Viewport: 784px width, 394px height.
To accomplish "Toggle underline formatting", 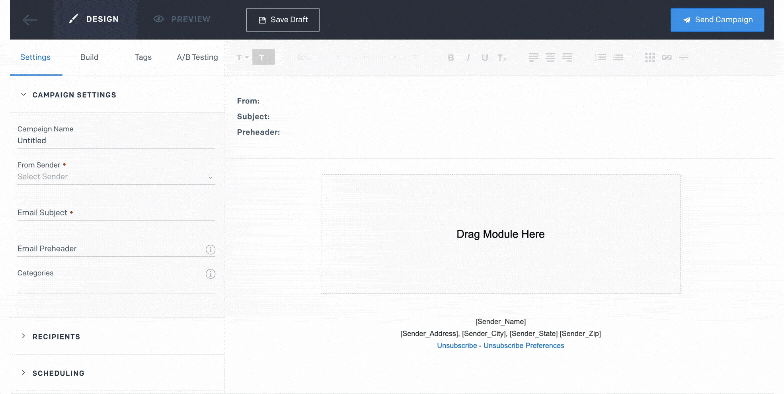I will 484,58.
